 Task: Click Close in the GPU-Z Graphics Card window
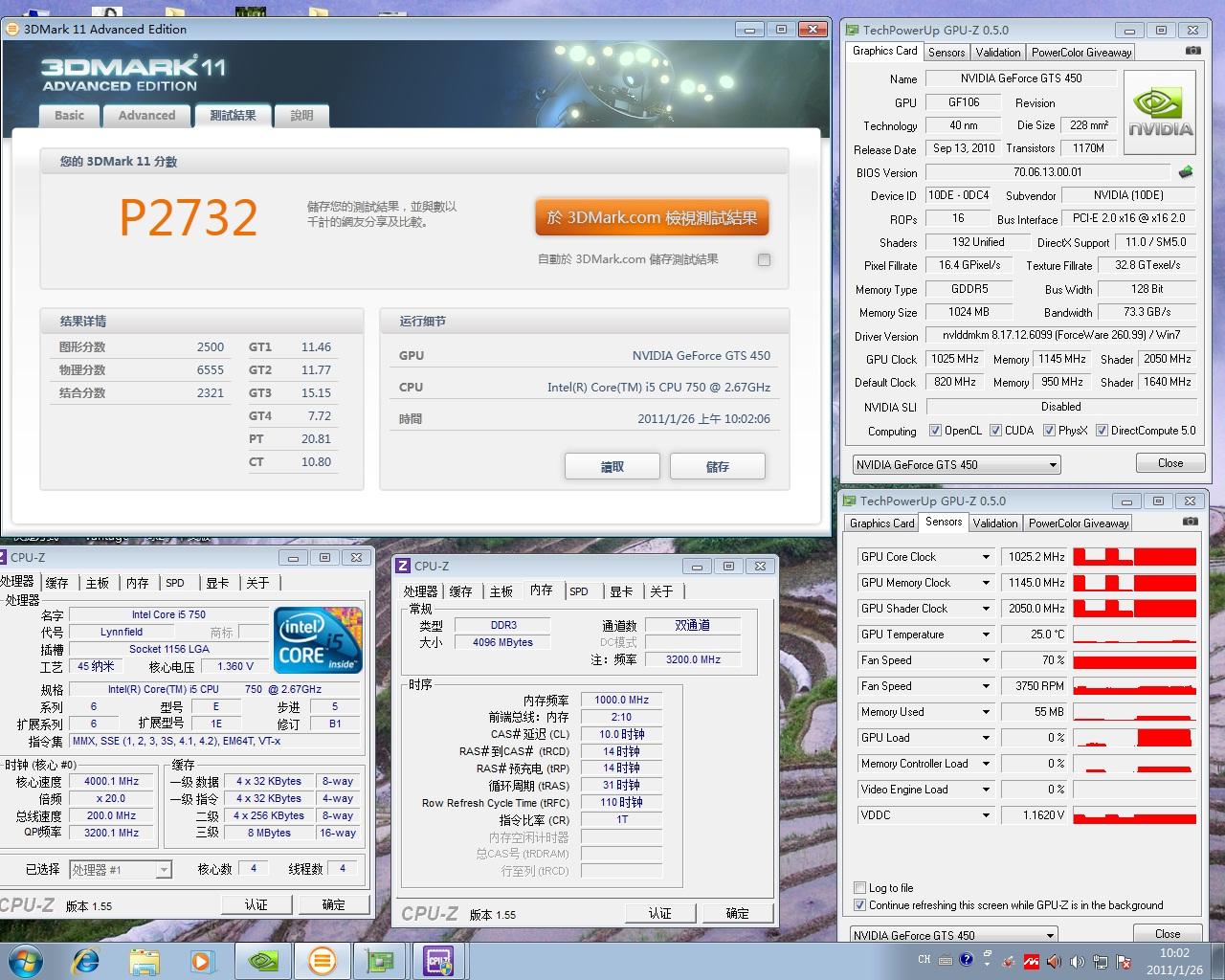(1170, 463)
